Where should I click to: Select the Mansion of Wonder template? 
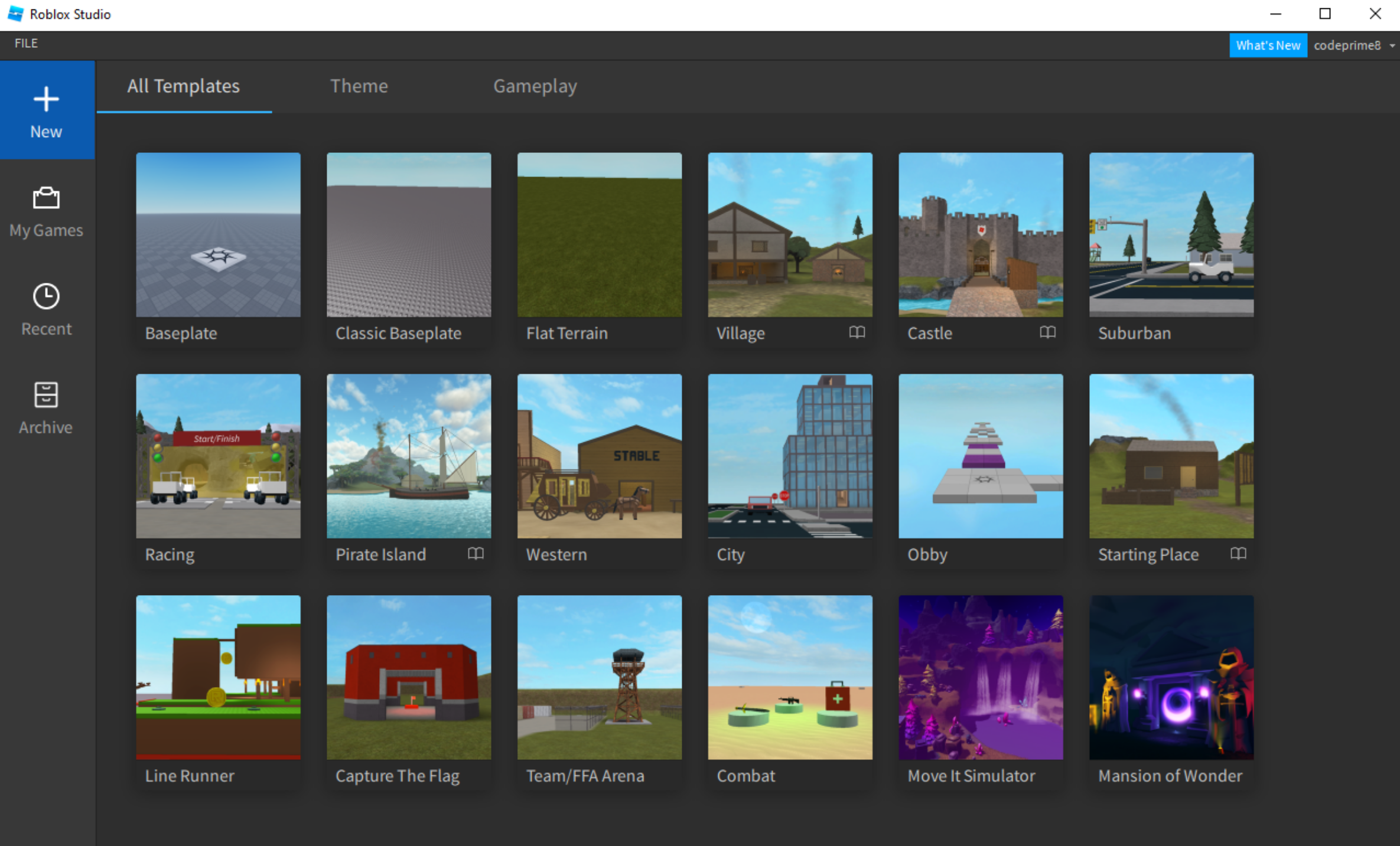[x=1171, y=677]
